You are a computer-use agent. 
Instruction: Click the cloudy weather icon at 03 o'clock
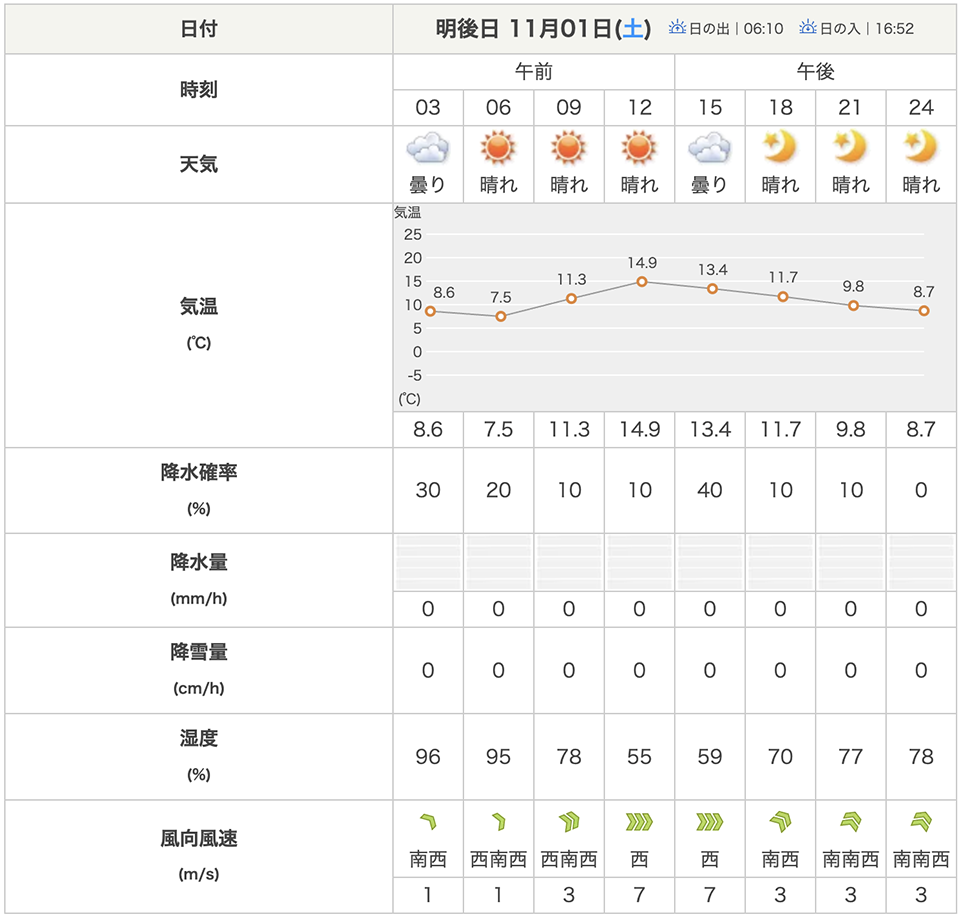tap(428, 150)
